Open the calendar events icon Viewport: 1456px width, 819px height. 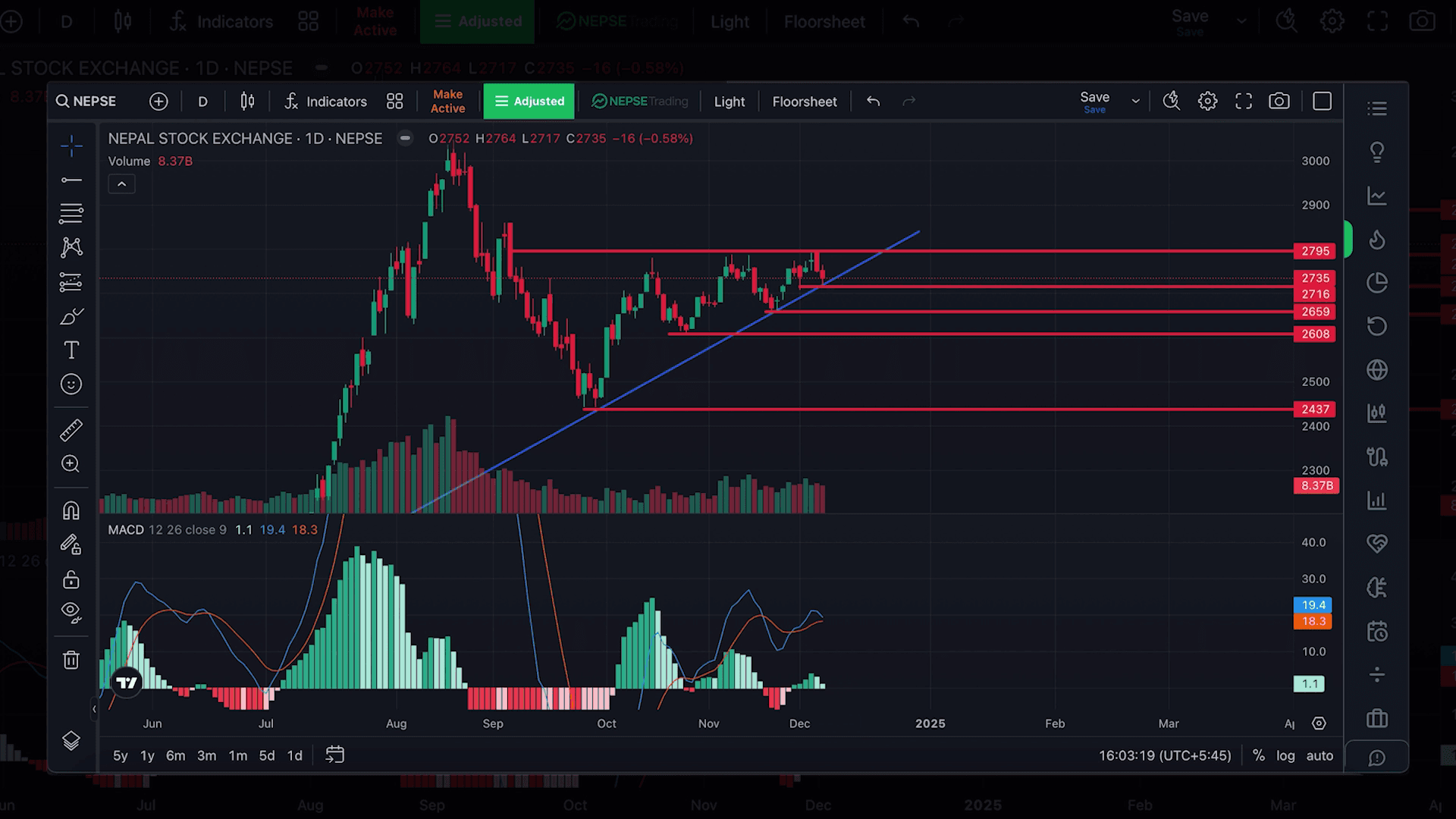(1377, 632)
